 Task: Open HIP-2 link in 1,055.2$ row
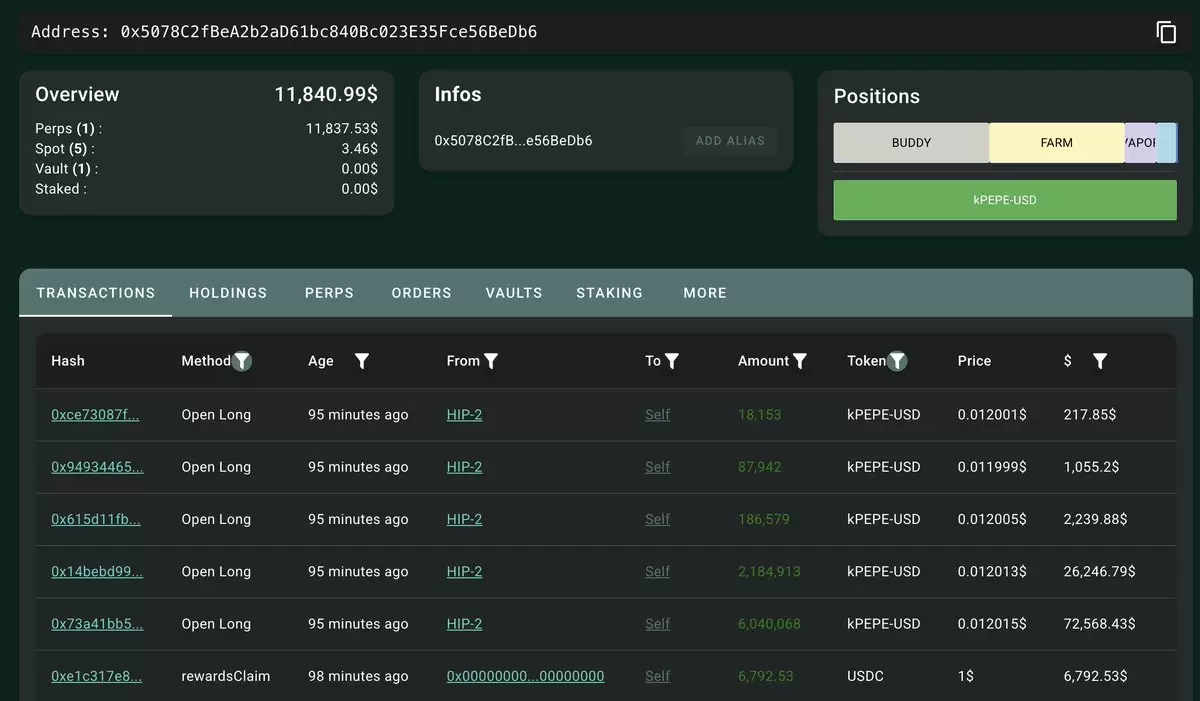(x=464, y=467)
